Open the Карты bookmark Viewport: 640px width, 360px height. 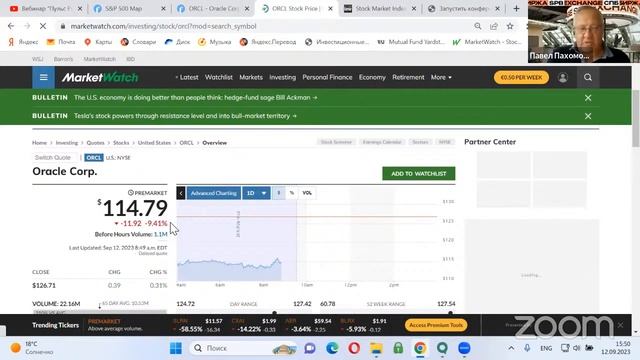pos(98,42)
